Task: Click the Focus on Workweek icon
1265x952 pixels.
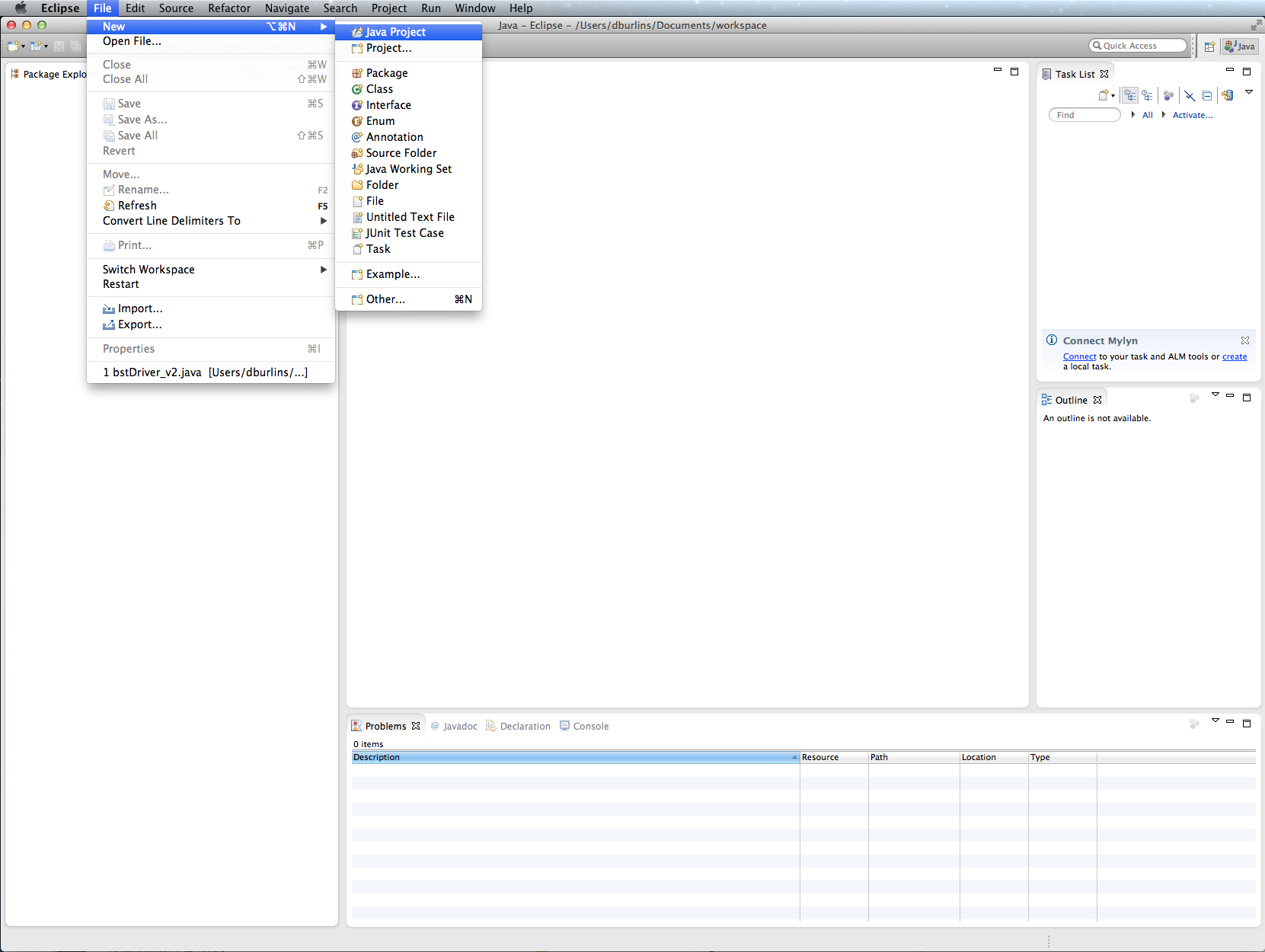Action: coord(1168,96)
